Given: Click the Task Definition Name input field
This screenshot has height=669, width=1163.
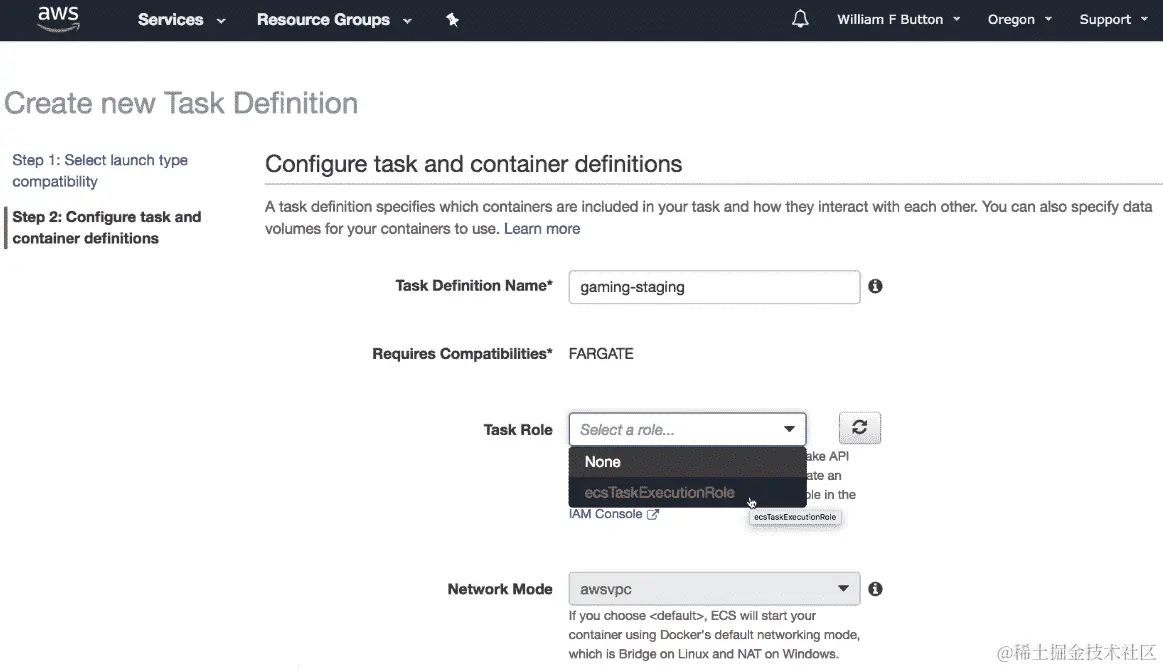Looking at the screenshot, I should [x=714, y=287].
